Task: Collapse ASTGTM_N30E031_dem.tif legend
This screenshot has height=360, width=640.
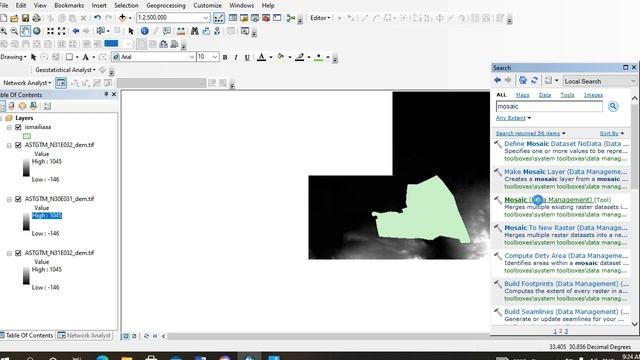Action: coord(9,199)
